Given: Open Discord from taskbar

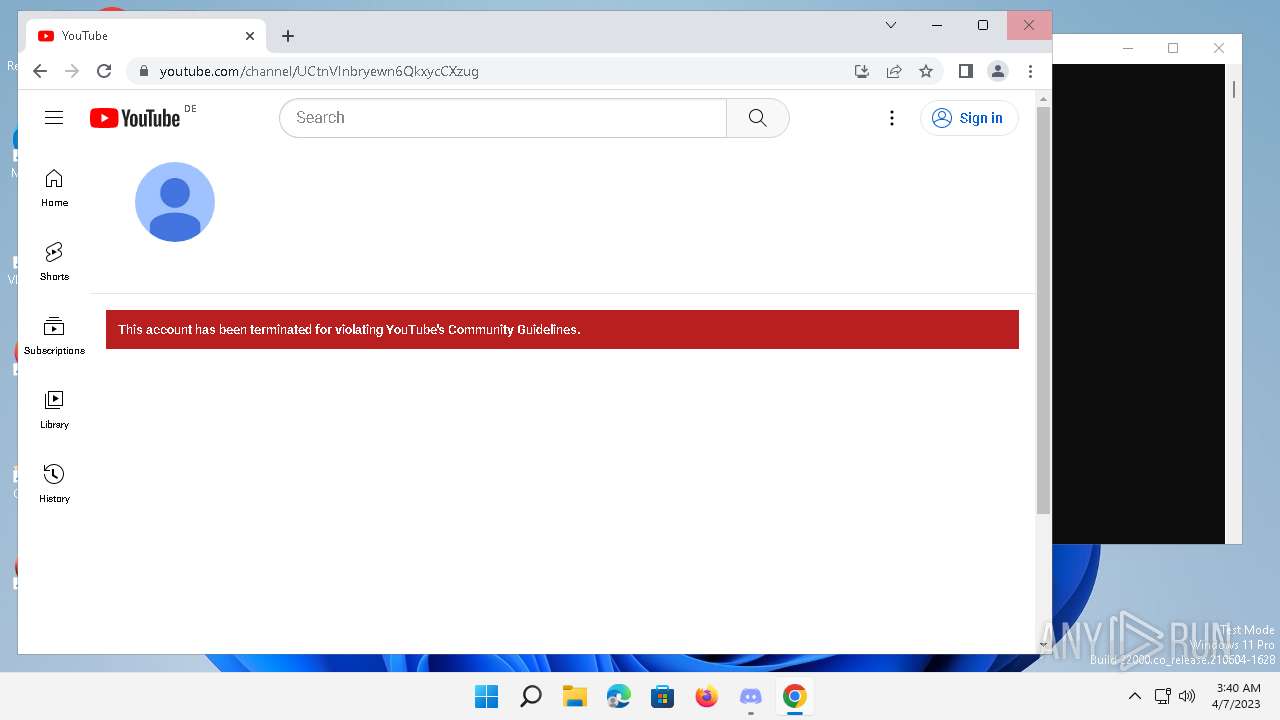Looking at the screenshot, I should click(751, 696).
